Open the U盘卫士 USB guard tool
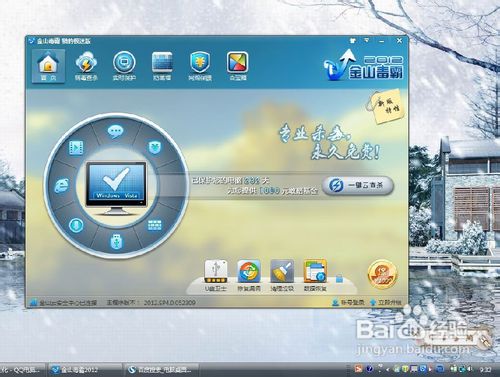 pyautogui.click(x=216, y=276)
